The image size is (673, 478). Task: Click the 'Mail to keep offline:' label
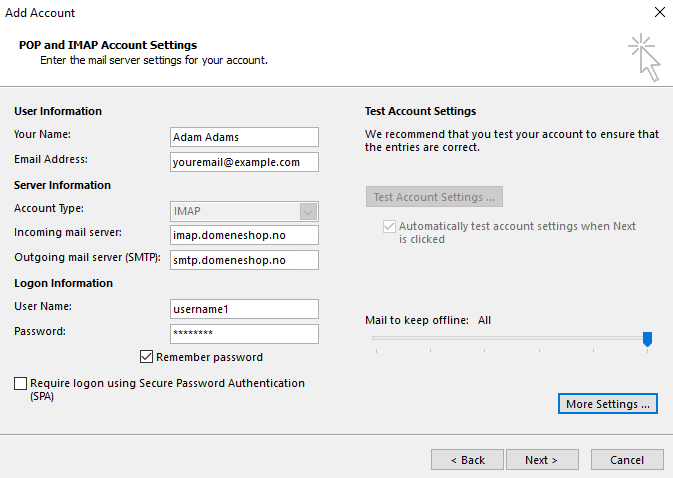point(417,320)
